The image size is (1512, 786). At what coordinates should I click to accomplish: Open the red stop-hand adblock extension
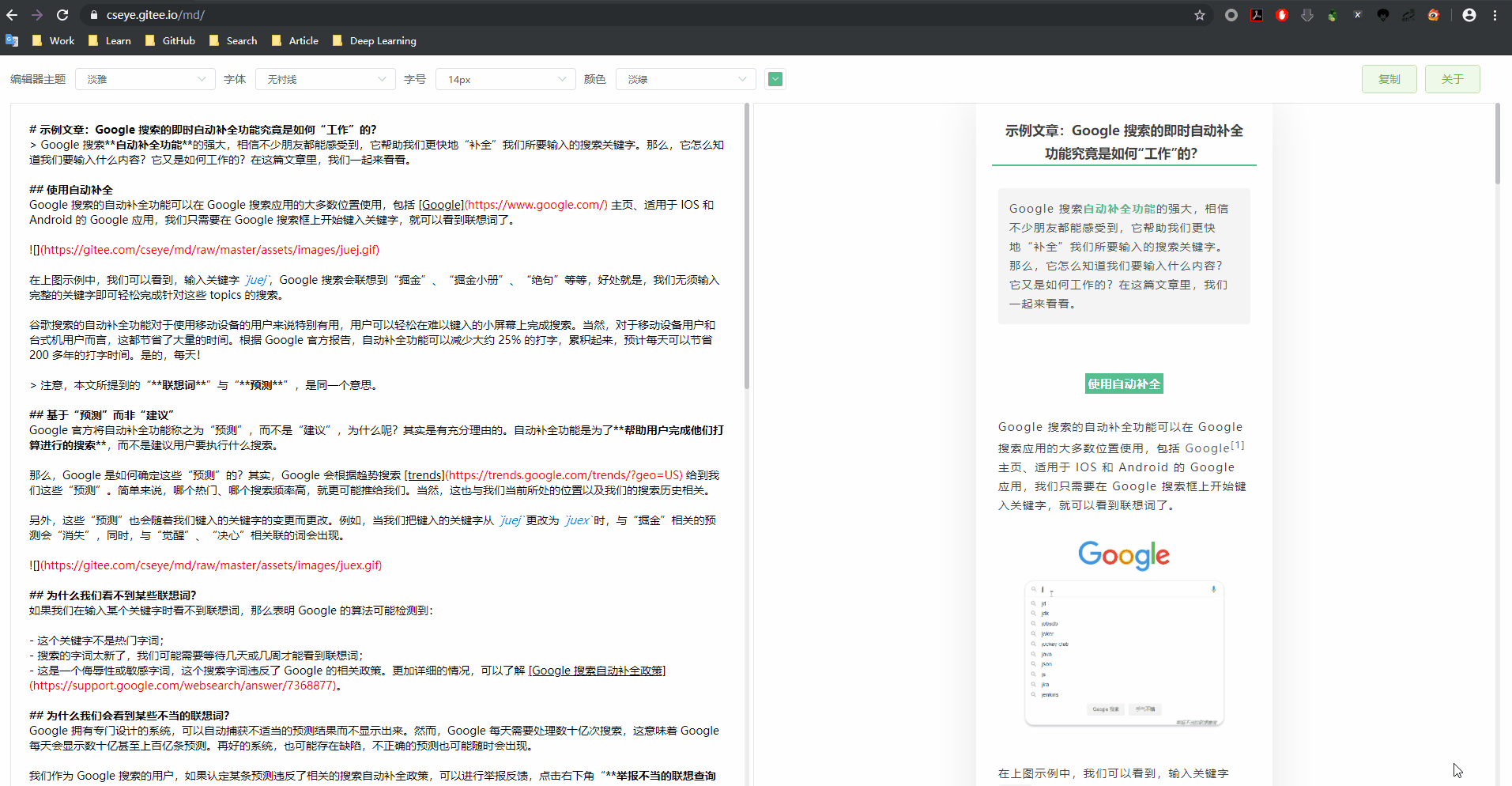coord(1282,15)
